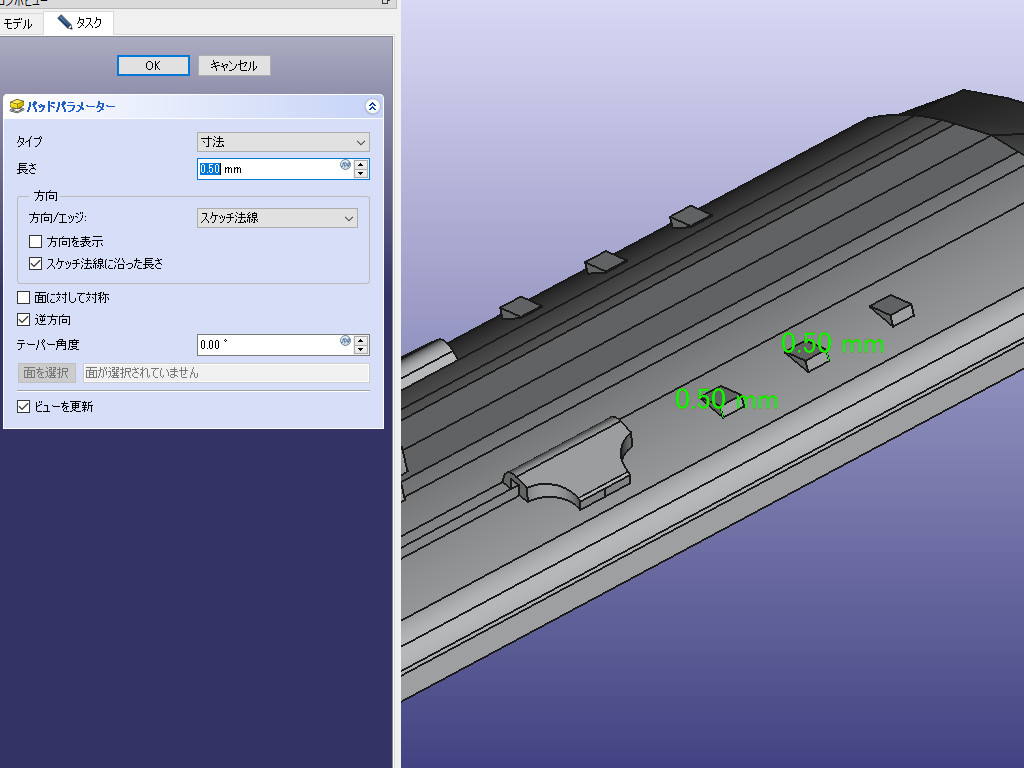
Task: Toggle the 面に対して対称 checkbox
Action: tap(24, 298)
